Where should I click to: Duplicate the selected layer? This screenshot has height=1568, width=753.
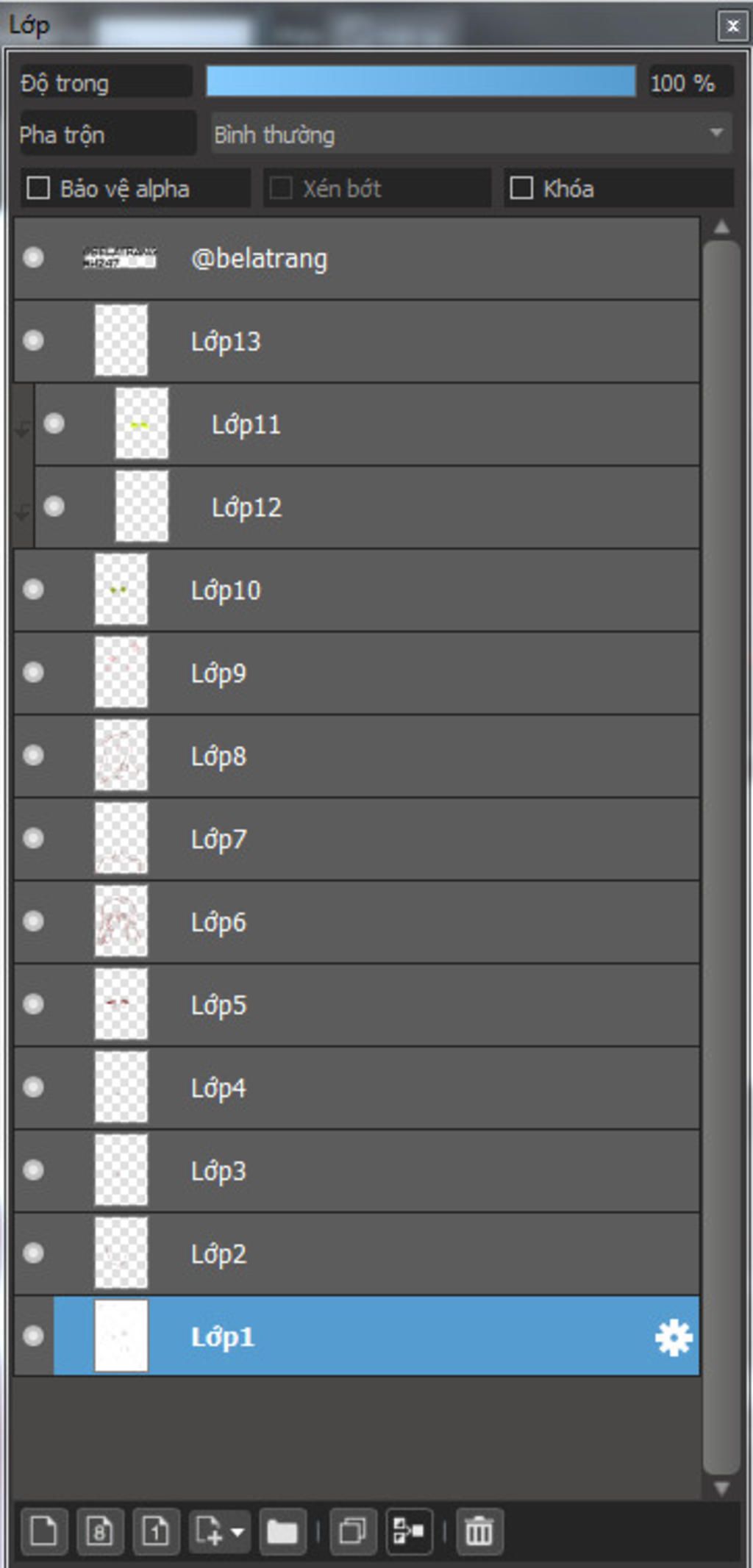pyautogui.click(x=353, y=1532)
